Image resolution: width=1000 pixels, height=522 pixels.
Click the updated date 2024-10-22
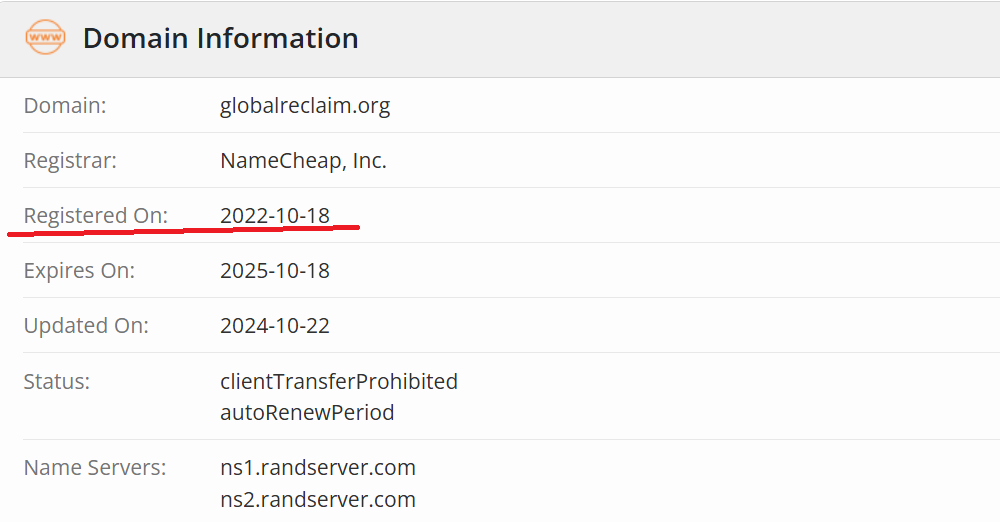[275, 325]
